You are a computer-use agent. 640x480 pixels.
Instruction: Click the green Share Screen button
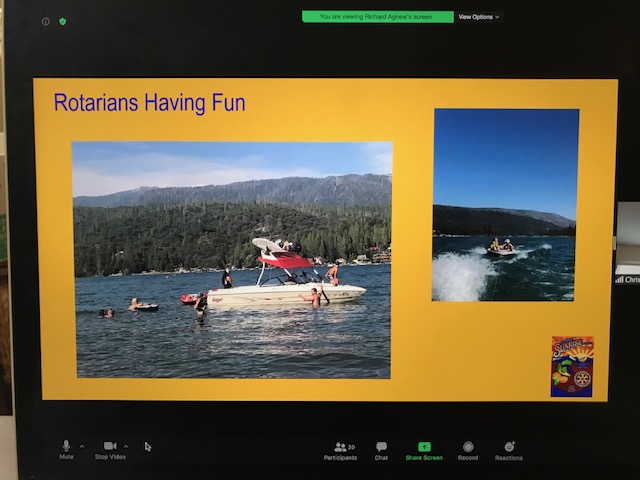click(x=424, y=450)
